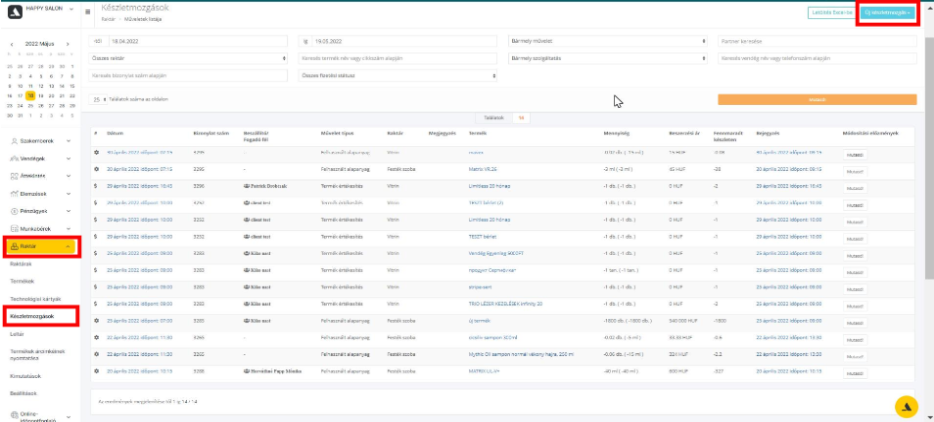Click the orange Mutasd filter button
934x422 pixels.
(817, 100)
